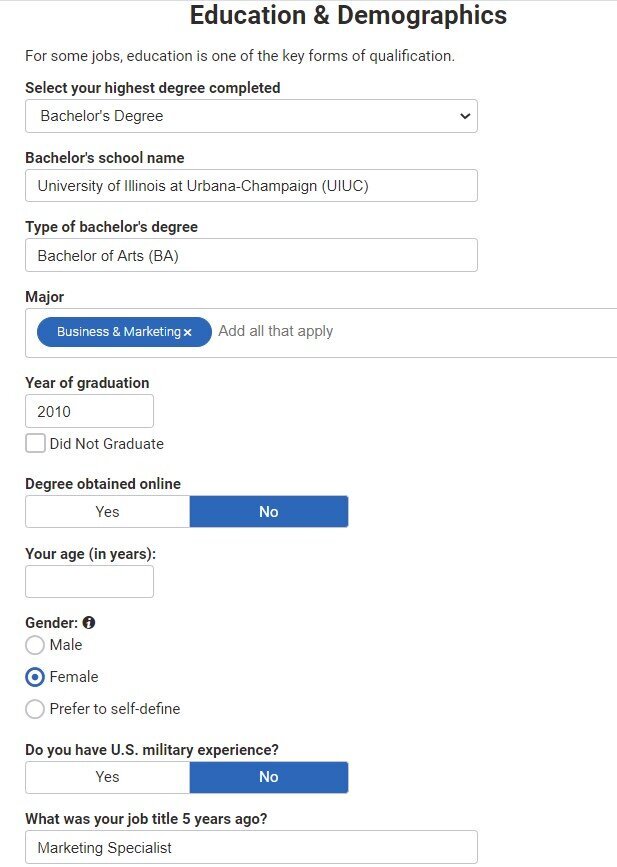Check the Did Not Graduate checkbox
This screenshot has height=867, width=617.
[35, 443]
